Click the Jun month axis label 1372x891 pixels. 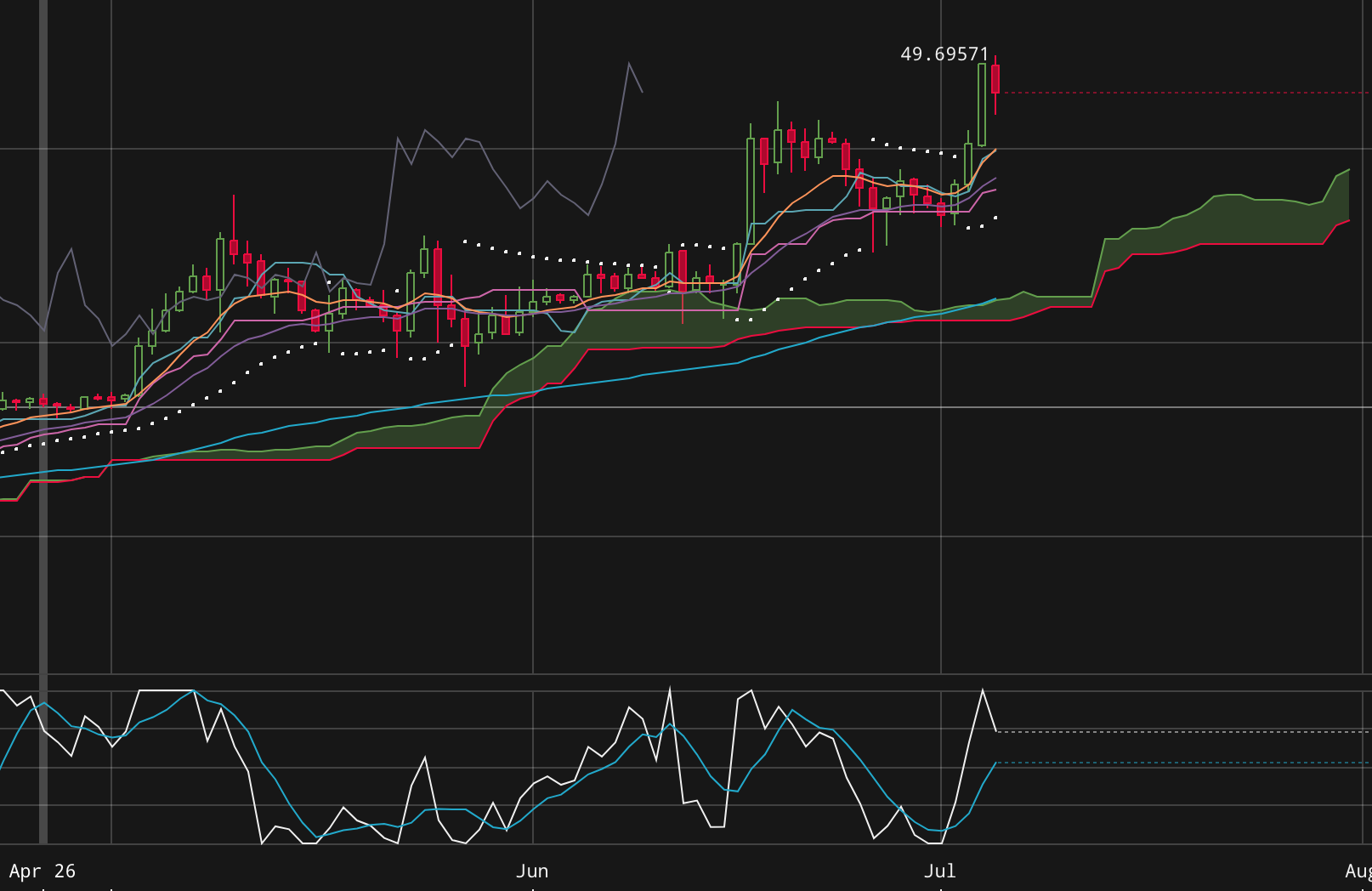(x=532, y=871)
